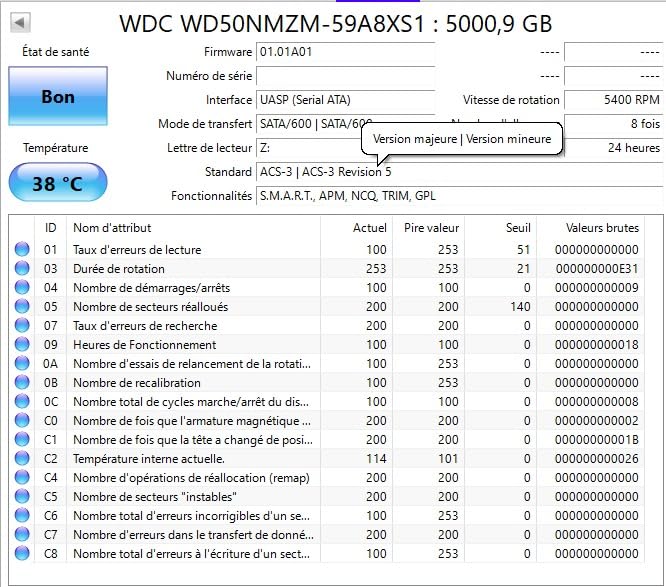Select the Interface field UASP (Serial ATA)
This screenshot has height=587, width=666.
click(x=345, y=100)
